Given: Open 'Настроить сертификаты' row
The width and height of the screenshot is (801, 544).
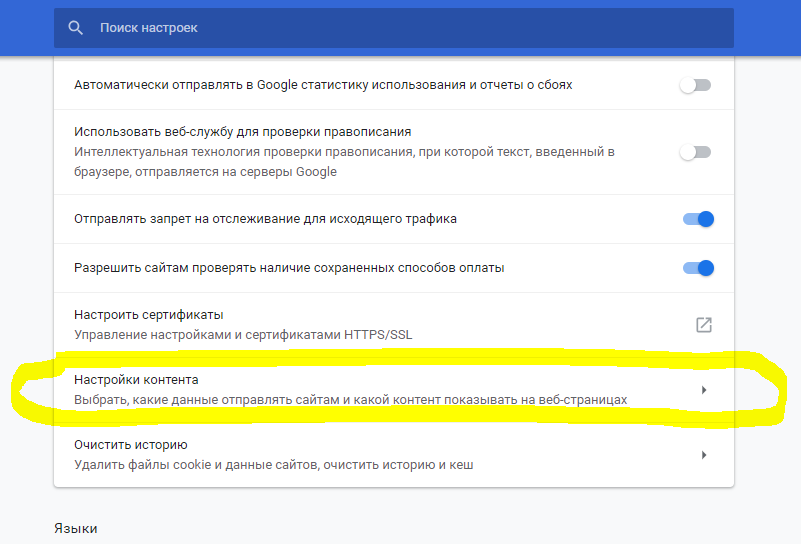Looking at the screenshot, I should 394,325.
